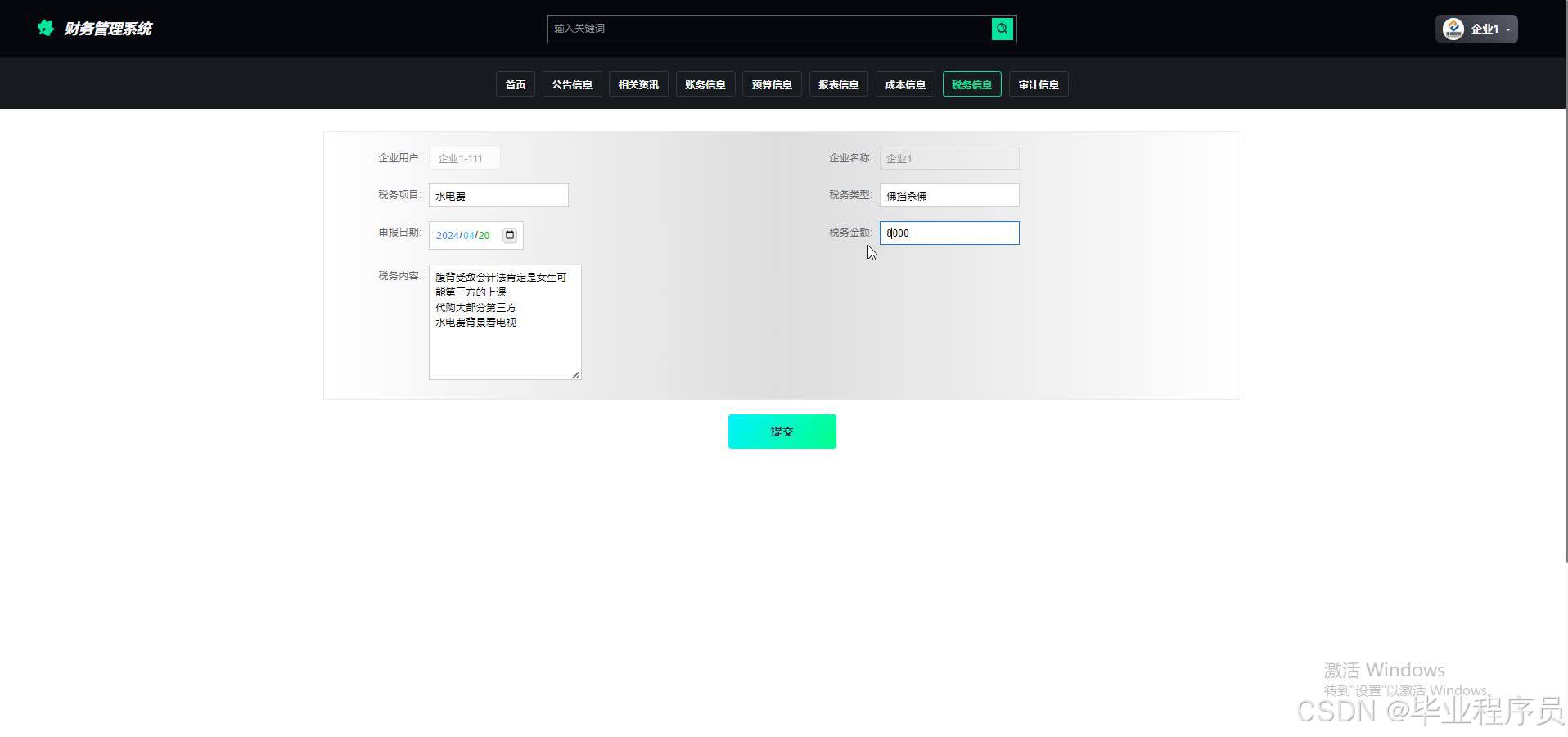Click the 企业1 user avatar
The width and height of the screenshot is (1568, 737).
point(1453,29)
